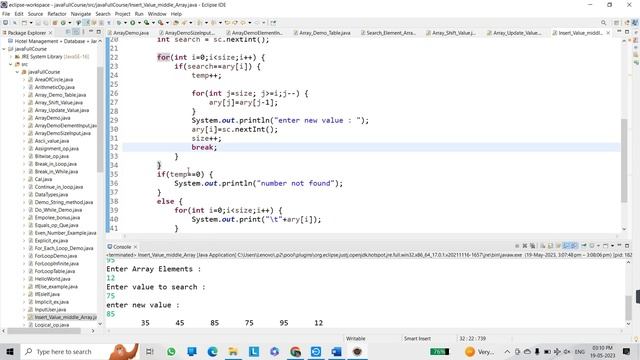640x360 pixels.
Task: Switch to Search_Element_Arra... editor tab
Action: tap(389, 33)
